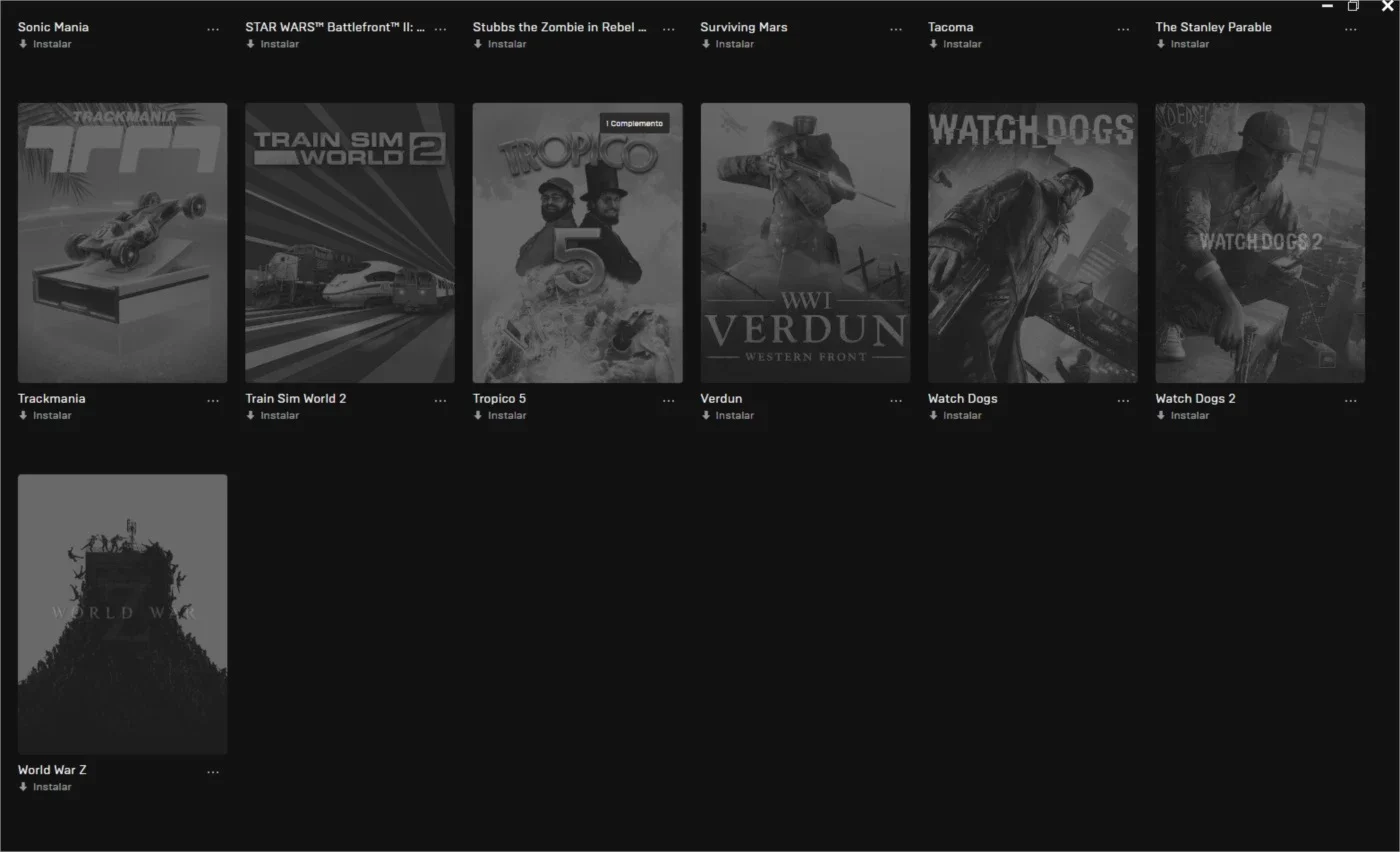Click Instalar under World War Z

click(45, 787)
